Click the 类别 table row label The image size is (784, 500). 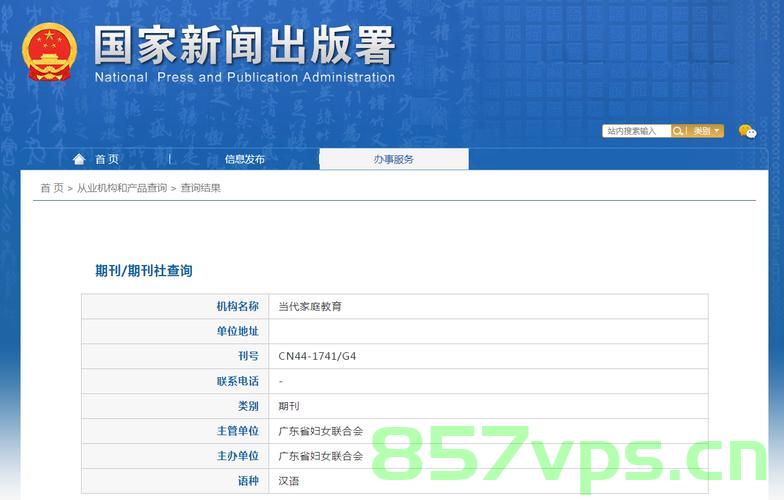pyautogui.click(x=248, y=406)
